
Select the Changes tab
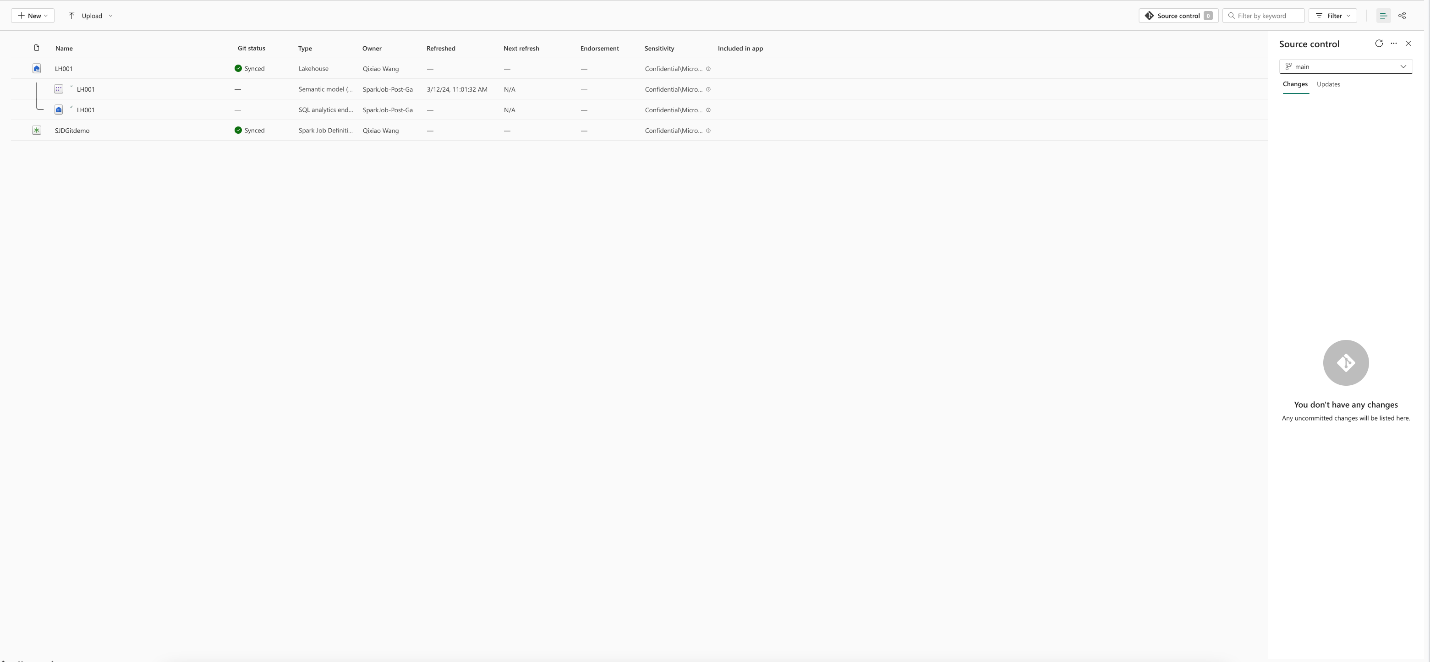[x=1295, y=84]
